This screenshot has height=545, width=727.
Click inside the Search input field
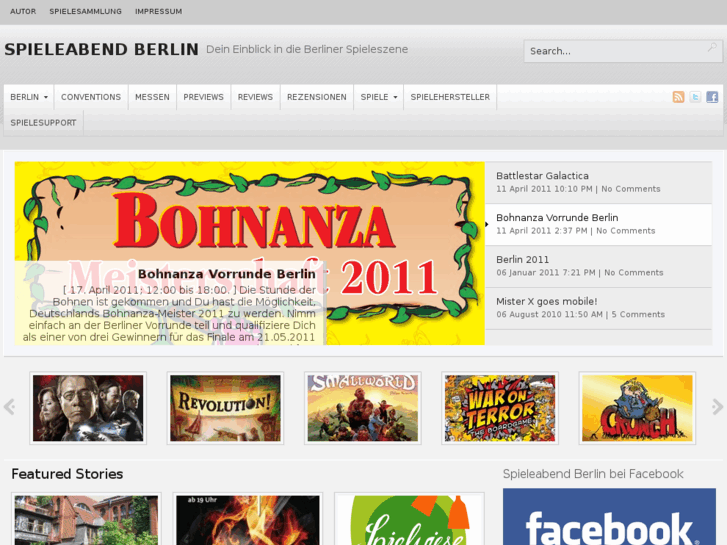pos(623,51)
